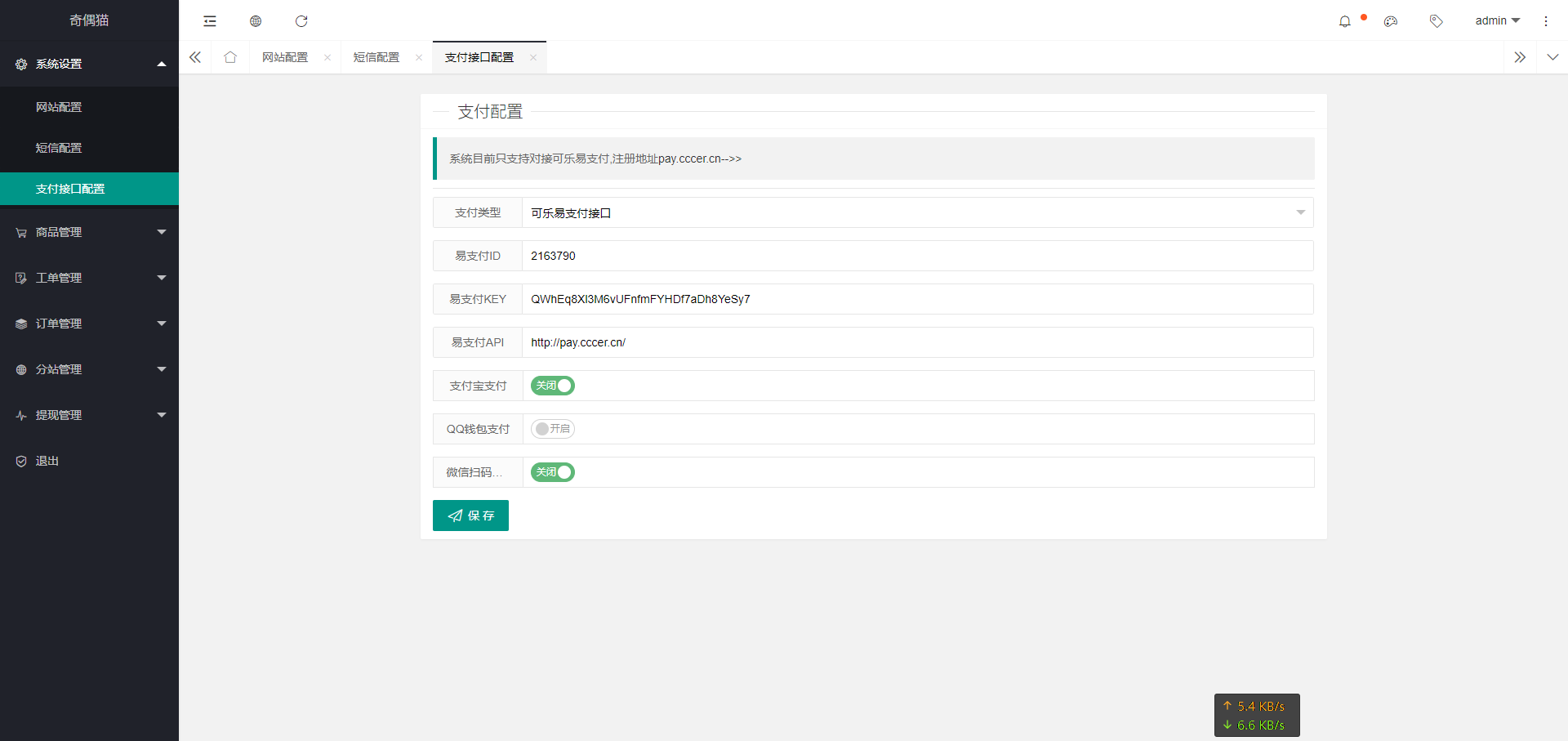
Task: Toggle the 微信扫码 switch
Action: coord(553,472)
